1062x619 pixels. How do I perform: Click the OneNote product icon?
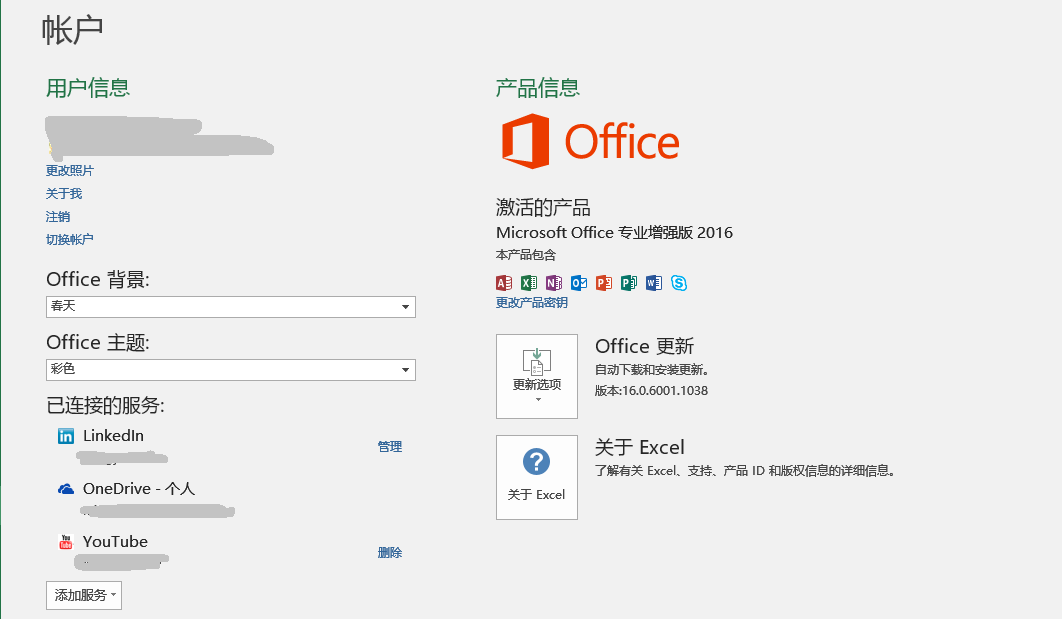coord(554,283)
